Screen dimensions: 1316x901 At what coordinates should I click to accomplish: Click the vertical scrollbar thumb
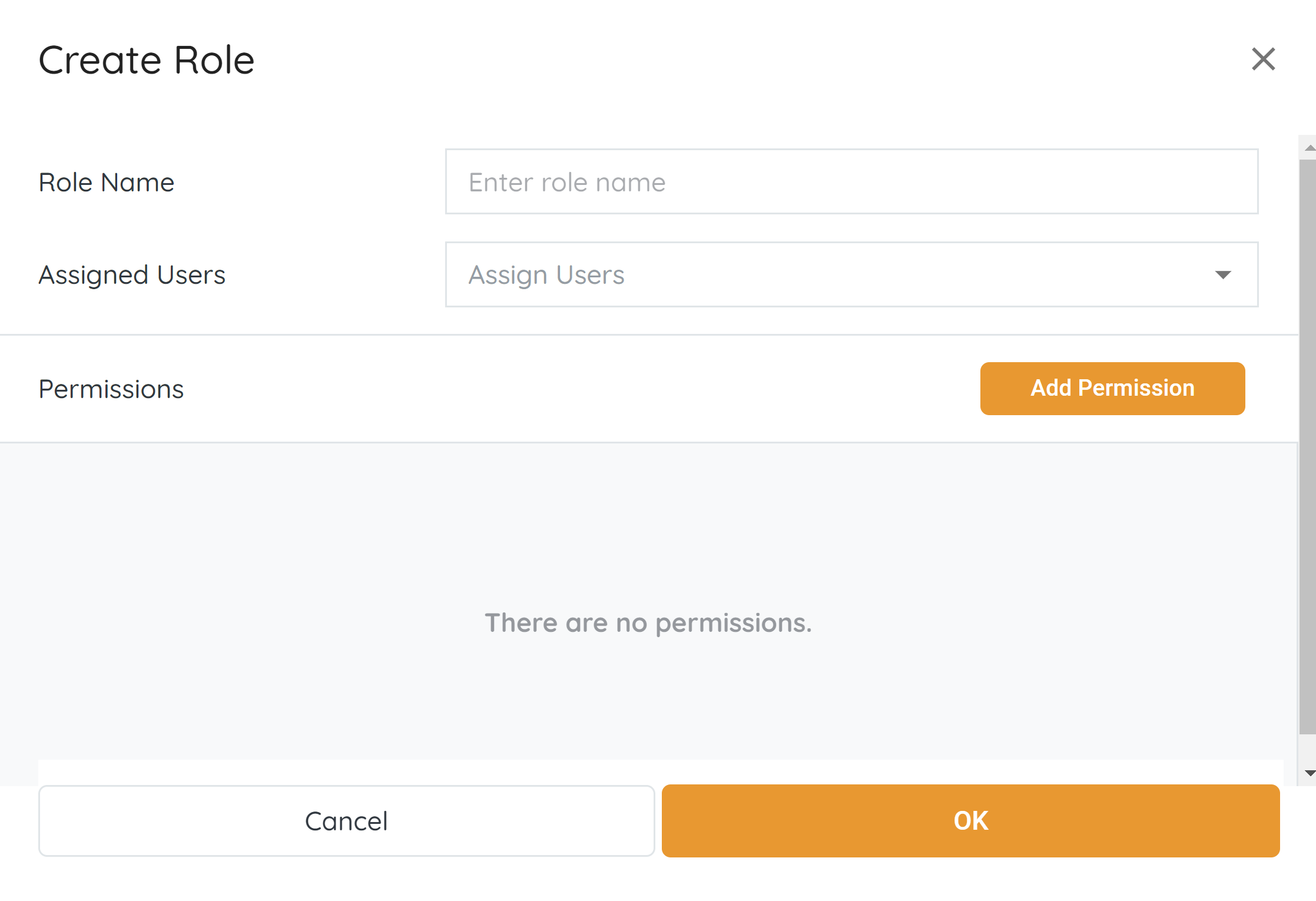(x=1308, y=448)
